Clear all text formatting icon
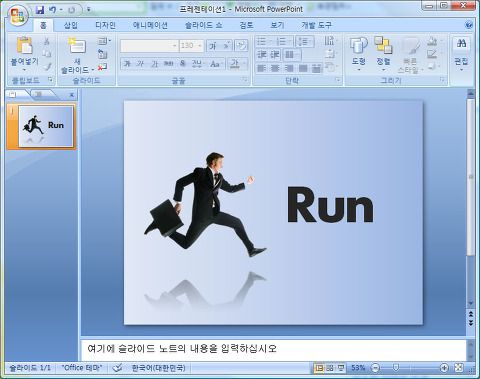The height and width of the screenshot is (379, 480). pos(241,46)
